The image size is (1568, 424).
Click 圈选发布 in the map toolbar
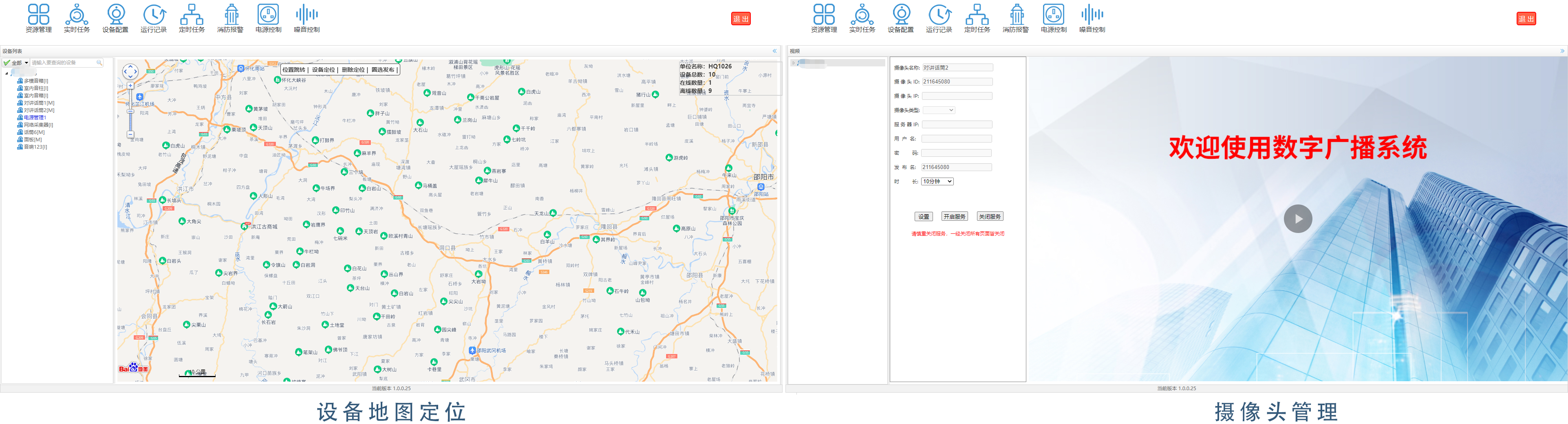[383, 70]
